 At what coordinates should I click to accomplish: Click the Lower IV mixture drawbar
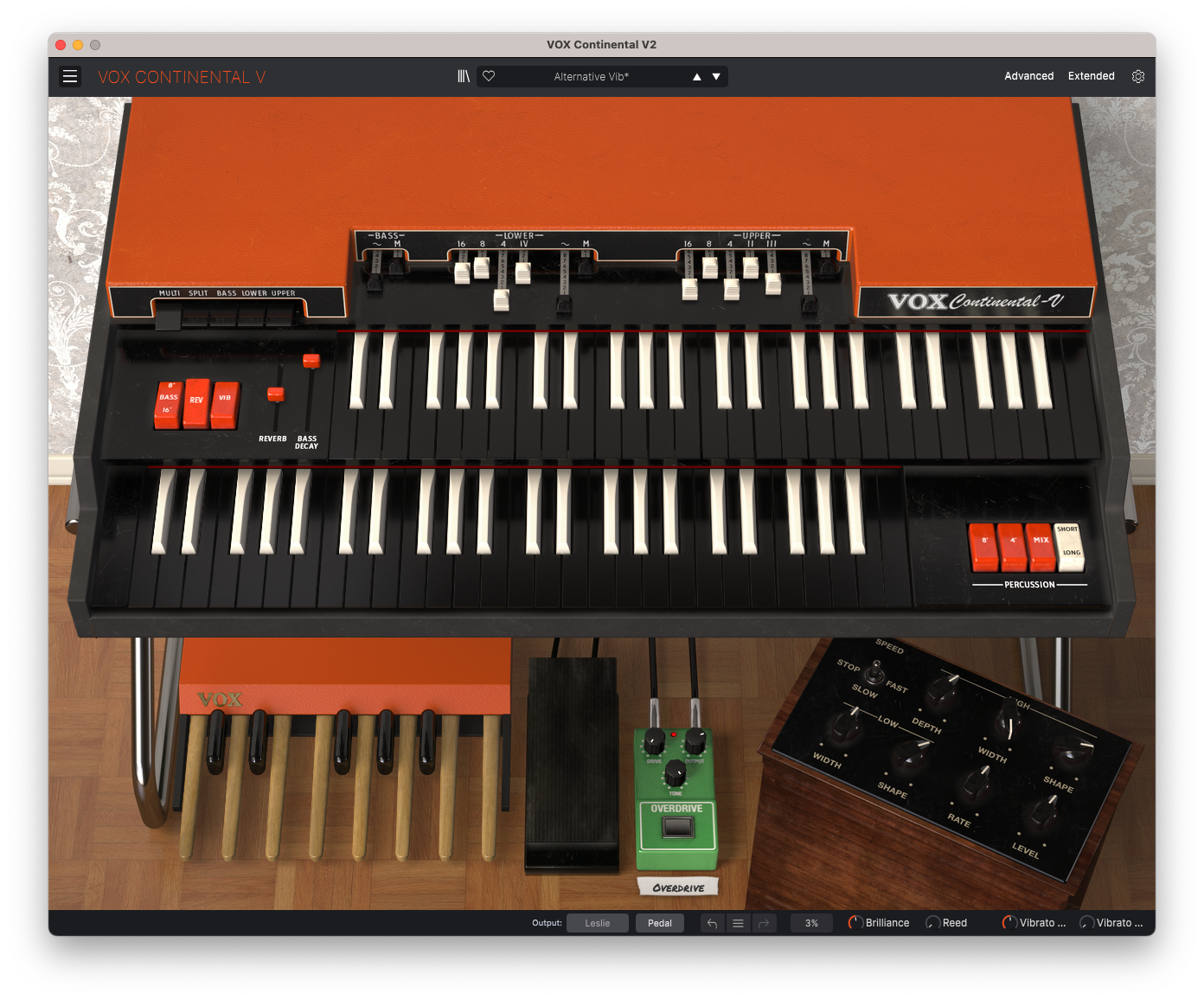tap(522, 273)
